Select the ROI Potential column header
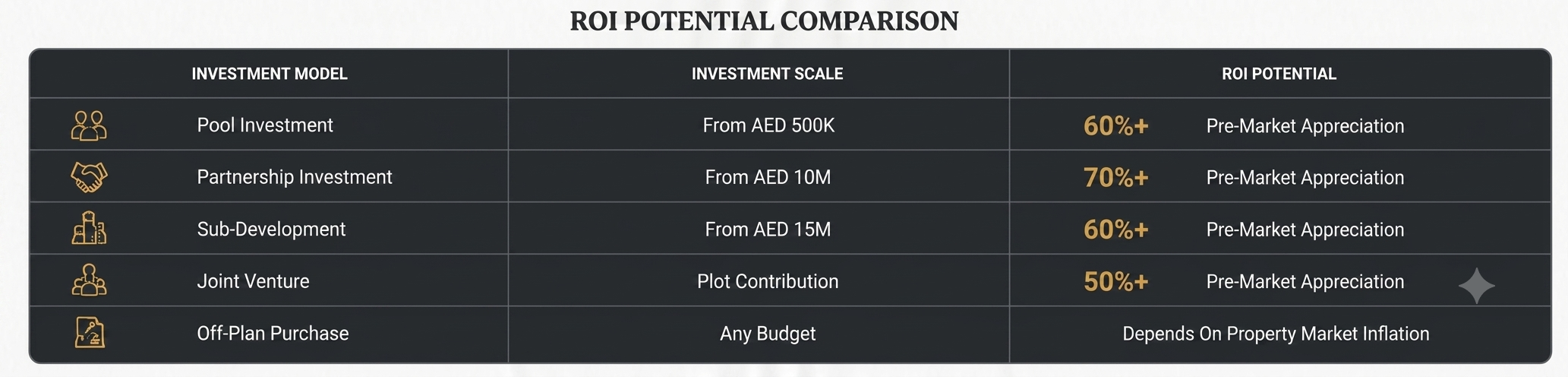Image resolution: width=1568 pixels, height=377 pixels. pyautogui.click(x=1279, y=74)
